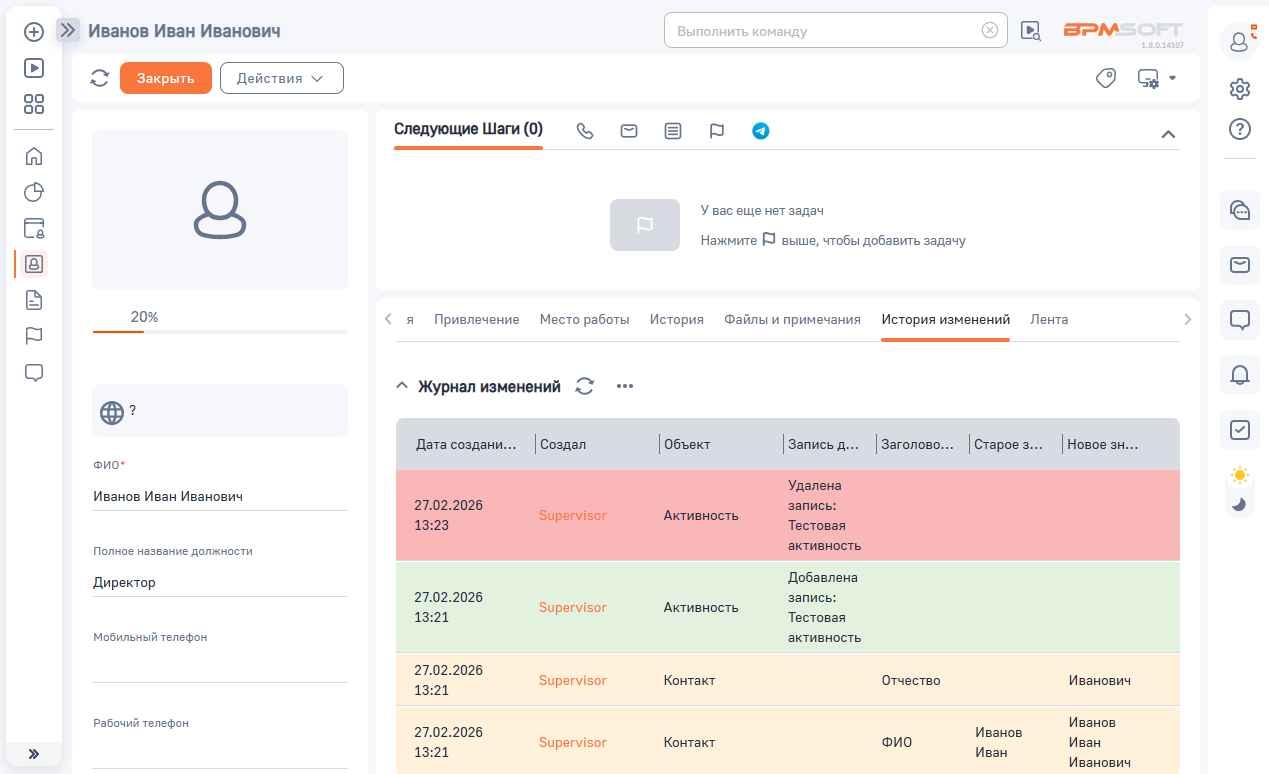Switch to light theme with the sun icon
The image size is (1269, 774).
(x=1240, y=475)
